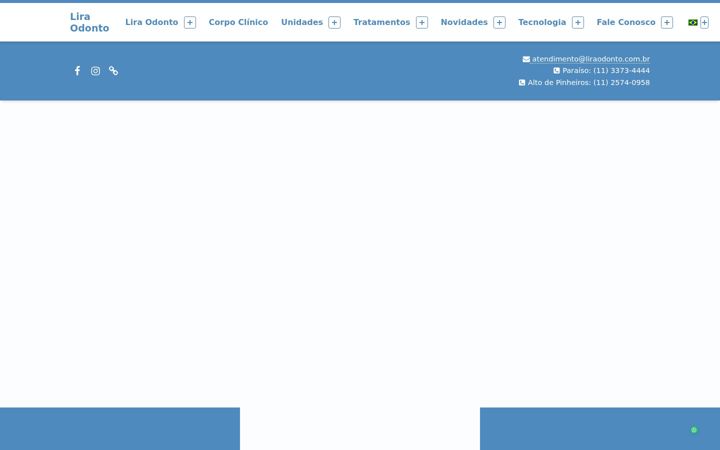Go to Corpo Clínico page

point(238,22)
